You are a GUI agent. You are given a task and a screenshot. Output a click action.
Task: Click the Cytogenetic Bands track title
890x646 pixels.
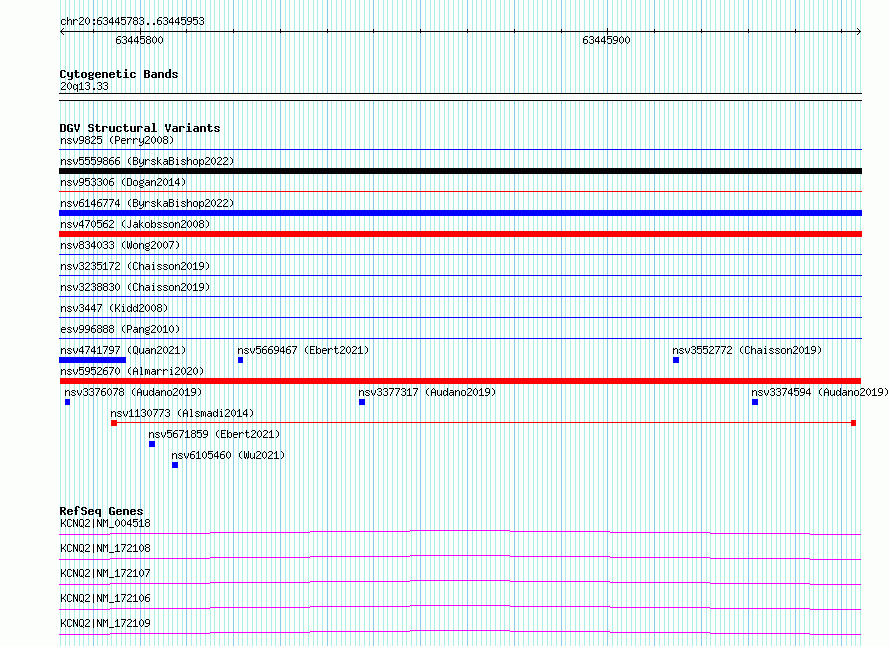[119, 74]
